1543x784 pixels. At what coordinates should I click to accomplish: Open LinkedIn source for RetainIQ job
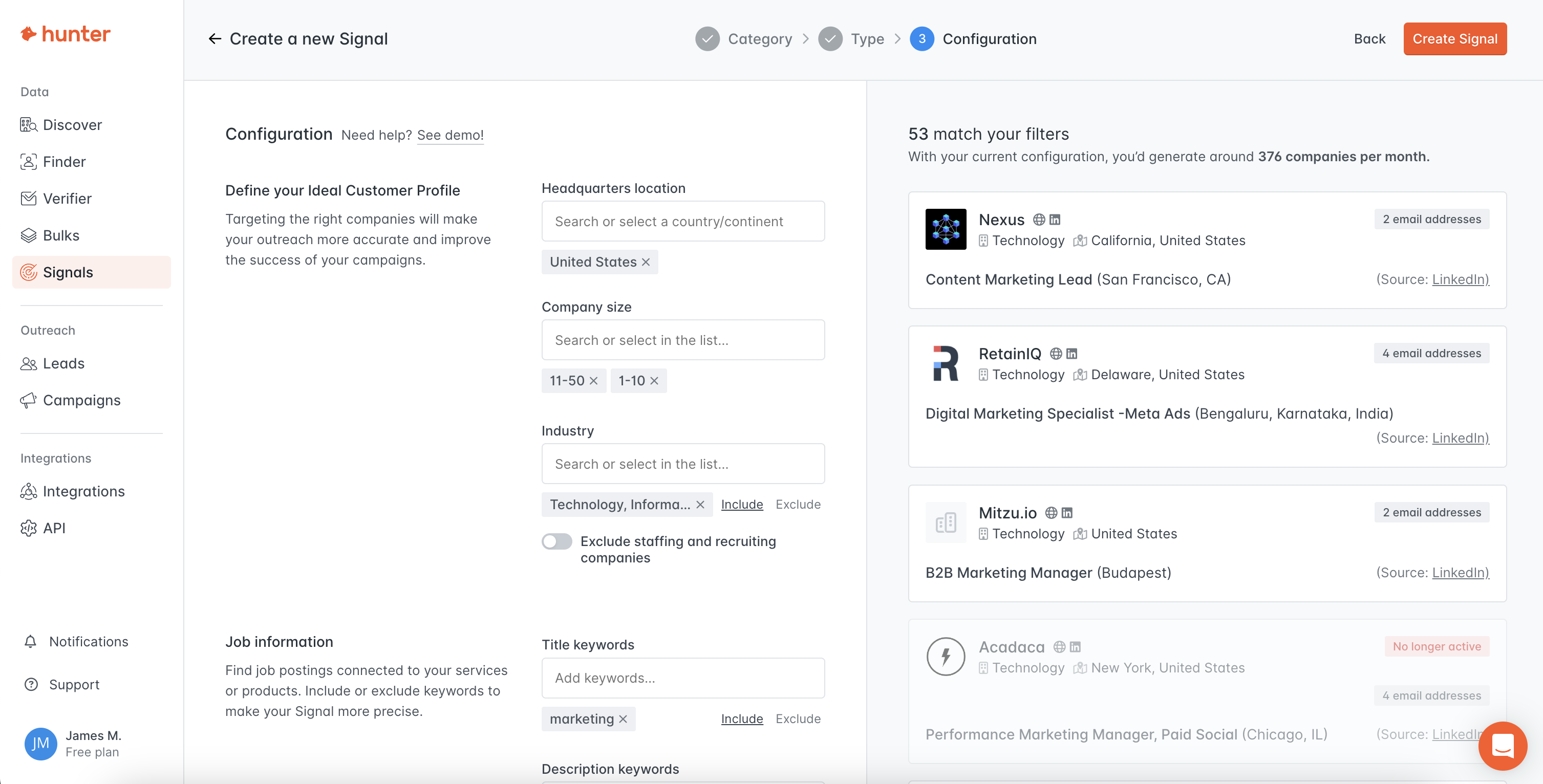point(1460,439)
